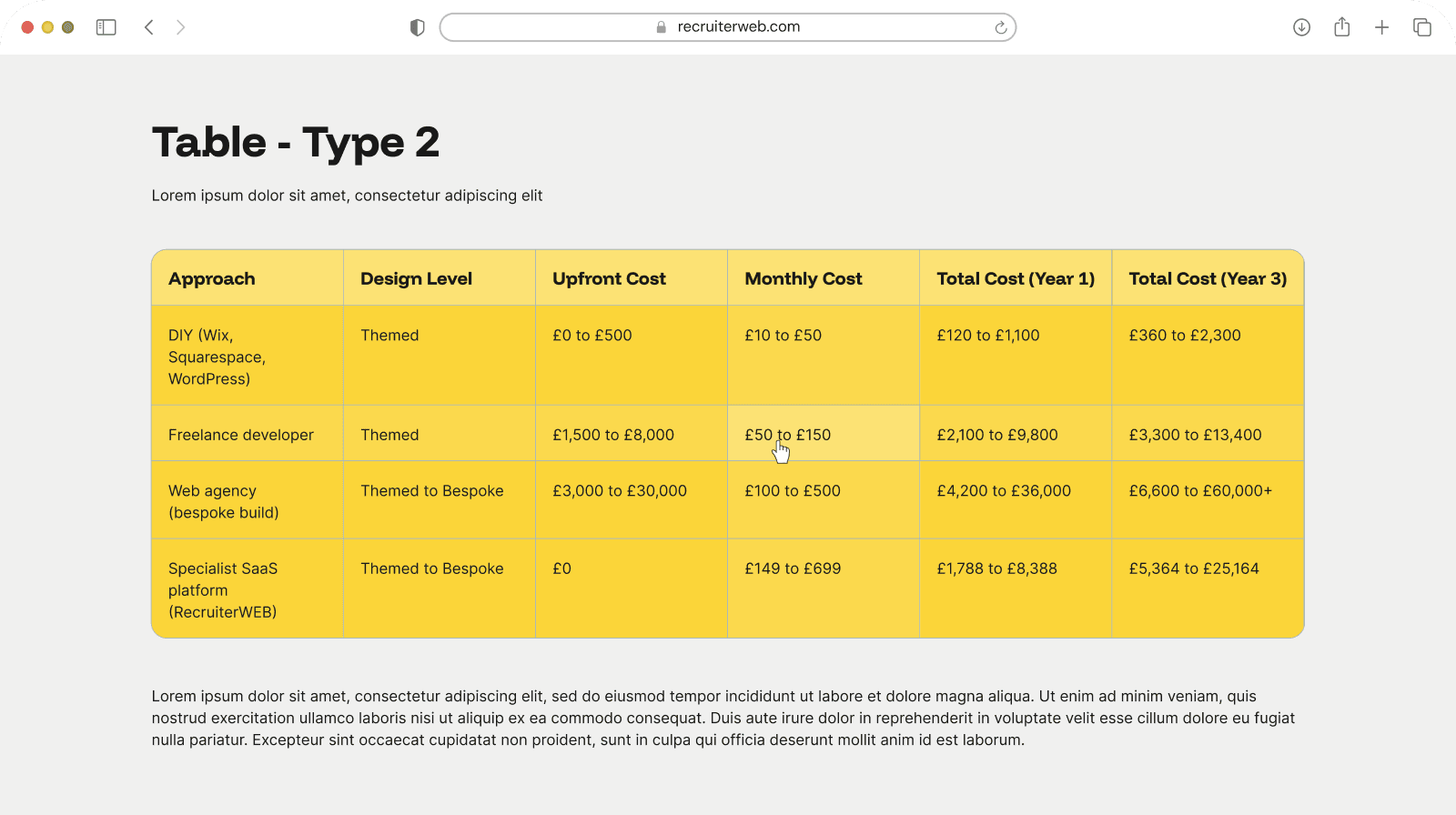Screen dimensions: 1456x815
Task: Reload the page with the refresh icon
Action: pos(1001,27)
